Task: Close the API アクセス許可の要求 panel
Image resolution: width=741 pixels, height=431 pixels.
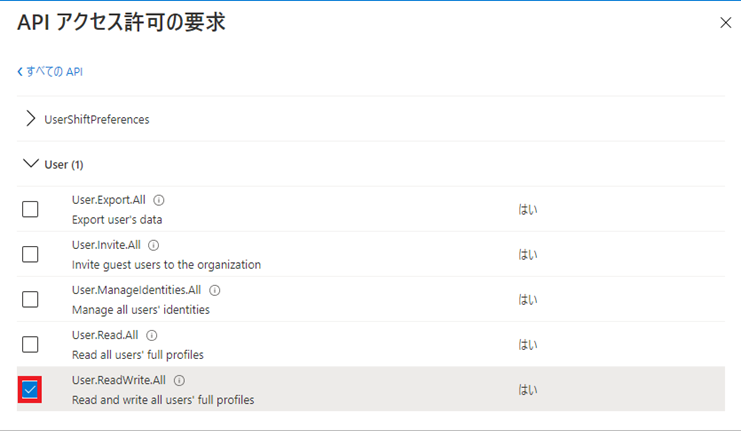Action: click(725, 23)
